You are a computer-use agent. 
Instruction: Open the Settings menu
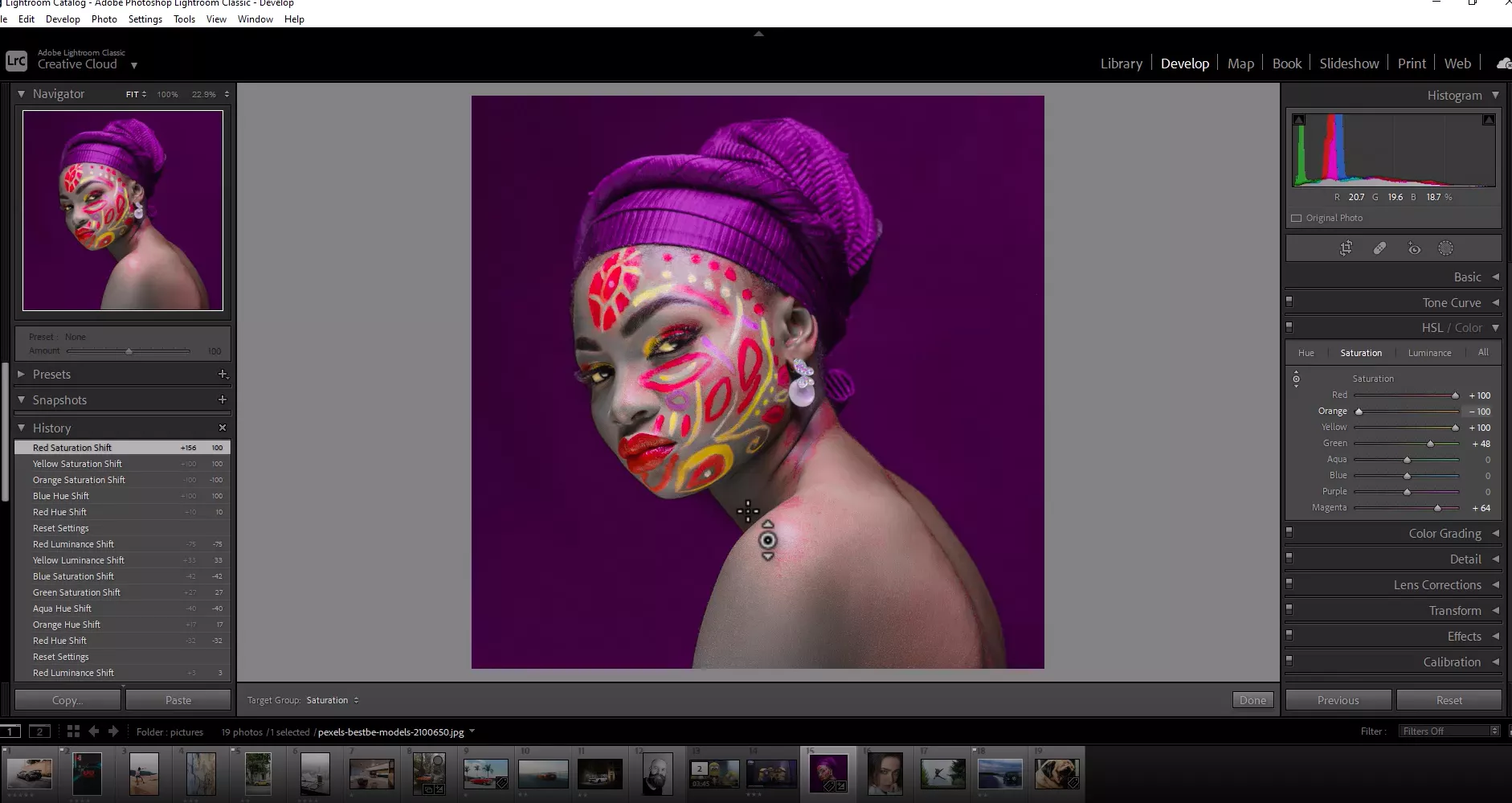click(x=145, y=18)
